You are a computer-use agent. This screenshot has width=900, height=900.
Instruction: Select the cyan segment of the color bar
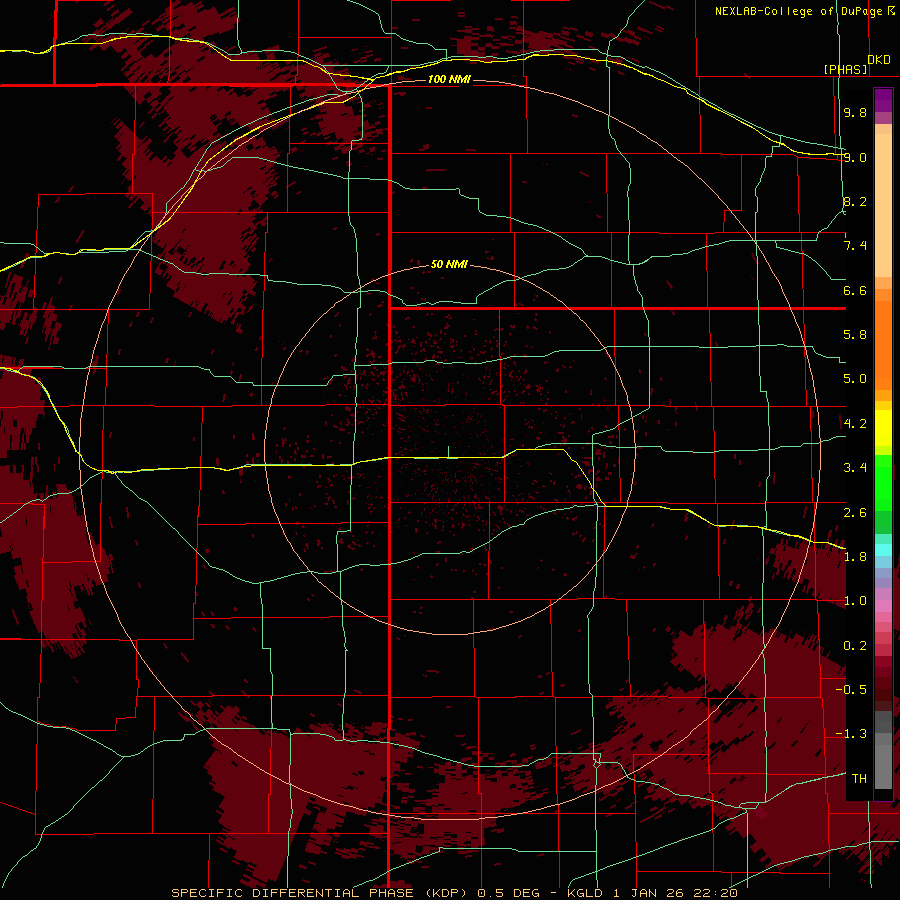[883, 550]
